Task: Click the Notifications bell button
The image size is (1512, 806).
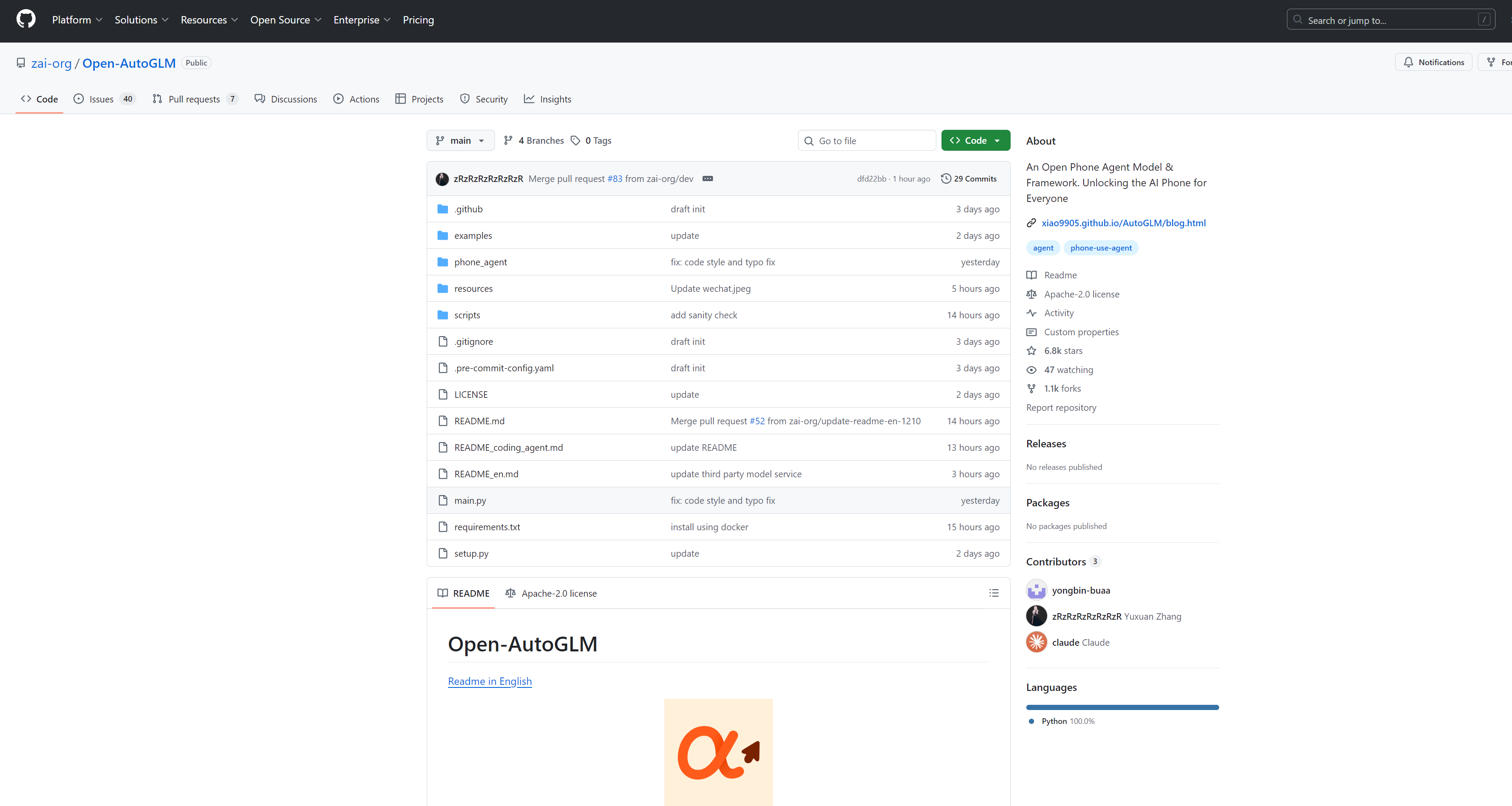Action: [x=1433, y=62]
